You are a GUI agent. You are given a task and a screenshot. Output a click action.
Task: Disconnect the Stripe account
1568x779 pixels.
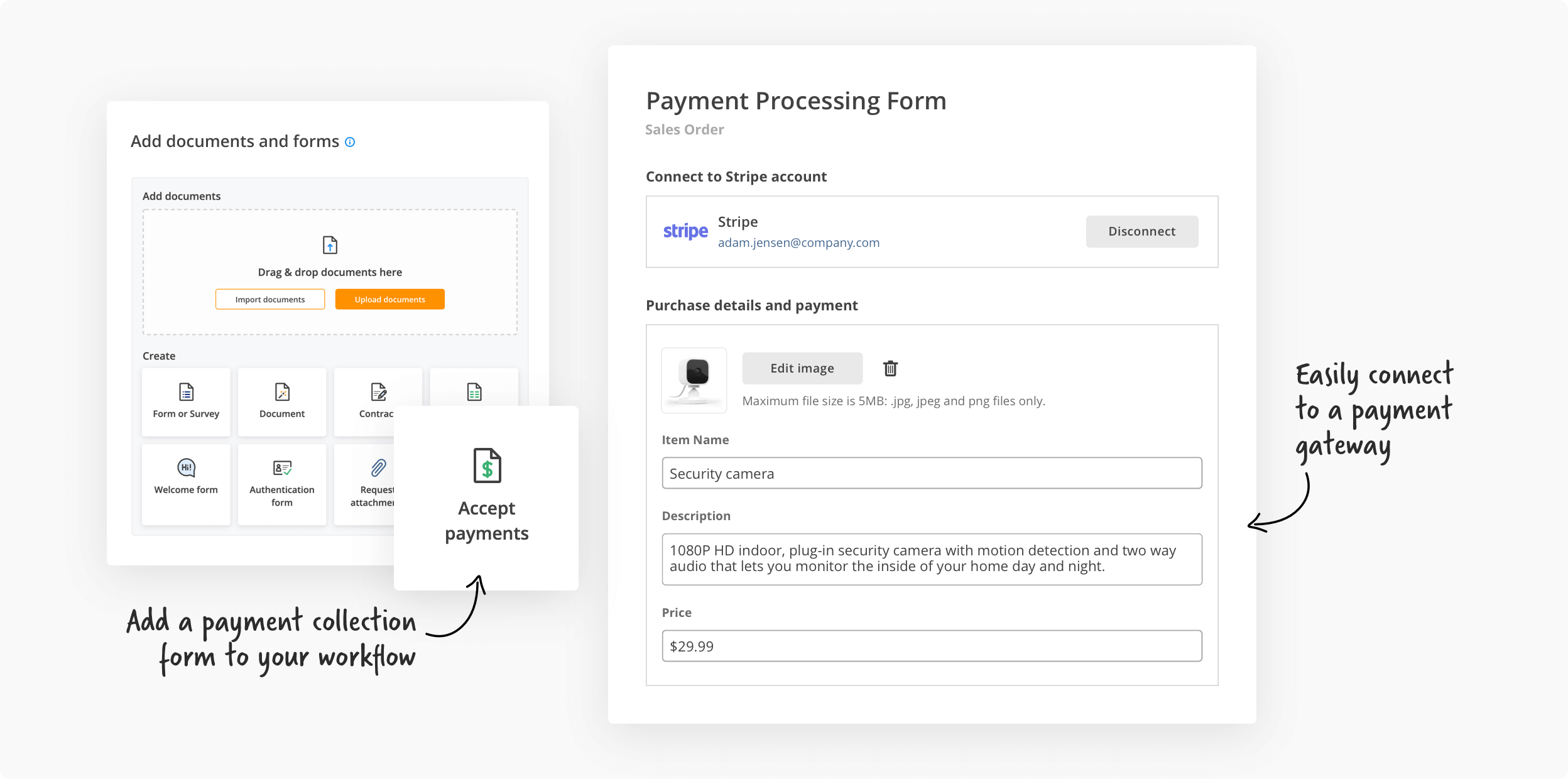[x=1141, y=231]
